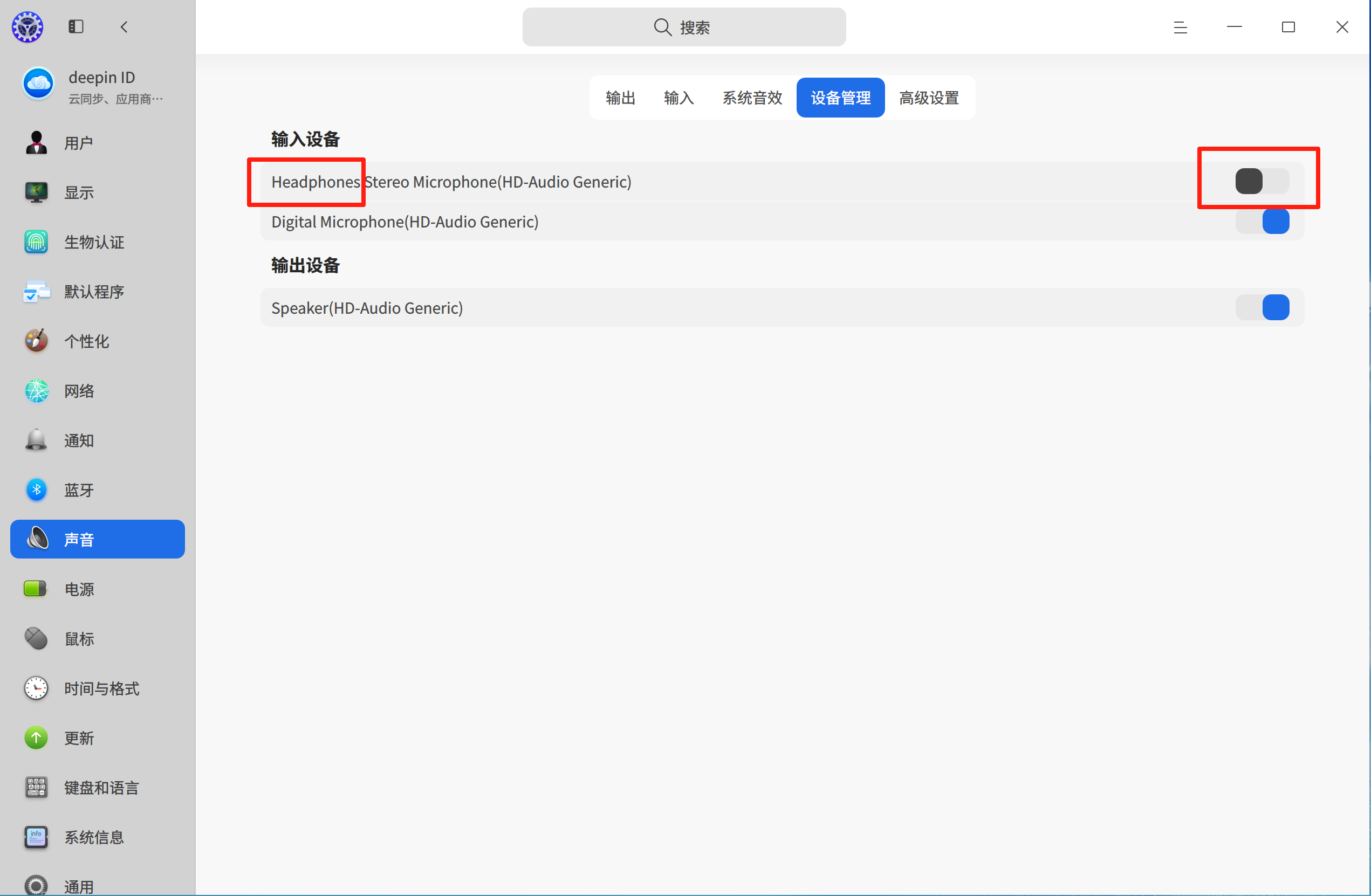Open the 网络 network icon
The width and height of the screenshot is (1371, 896).
click(x=36, y=390)
